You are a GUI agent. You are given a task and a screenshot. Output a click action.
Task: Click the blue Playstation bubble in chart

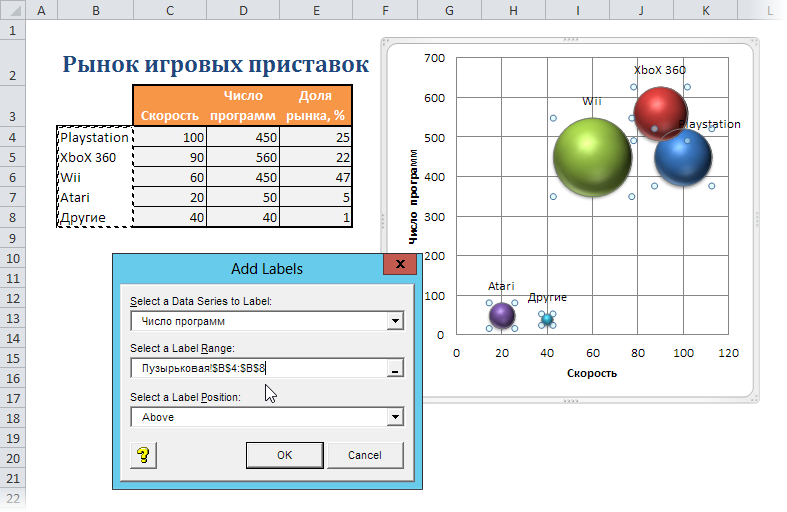(685, 158)
